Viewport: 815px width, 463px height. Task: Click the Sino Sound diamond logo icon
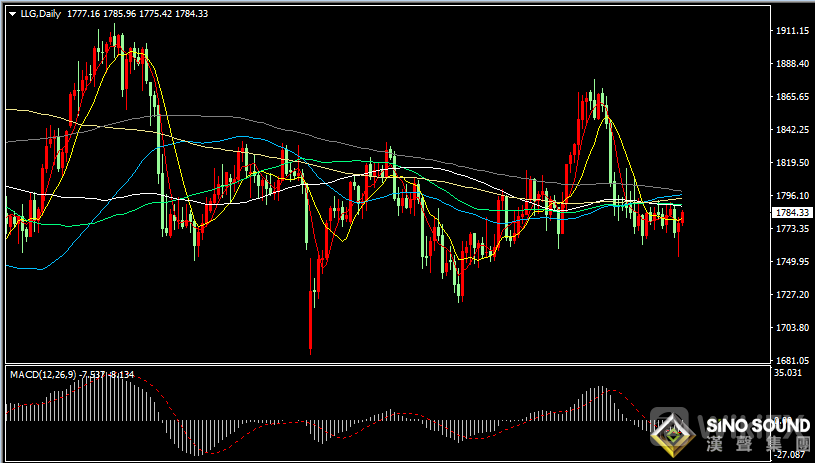pos(675,432)
